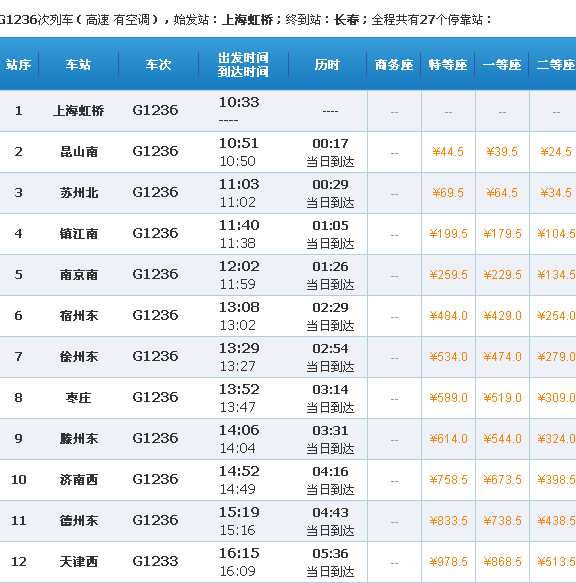The height and width of the screenshot is (583, 576).
Task: Click price ¥868.5 for 天津西
Action: [x=502, y=561]
